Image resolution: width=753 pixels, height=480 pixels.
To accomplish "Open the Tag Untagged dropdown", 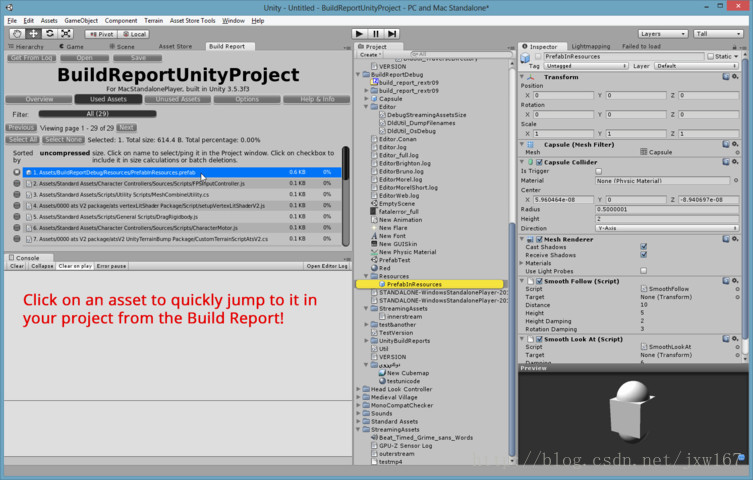I will tap(585, 66).
